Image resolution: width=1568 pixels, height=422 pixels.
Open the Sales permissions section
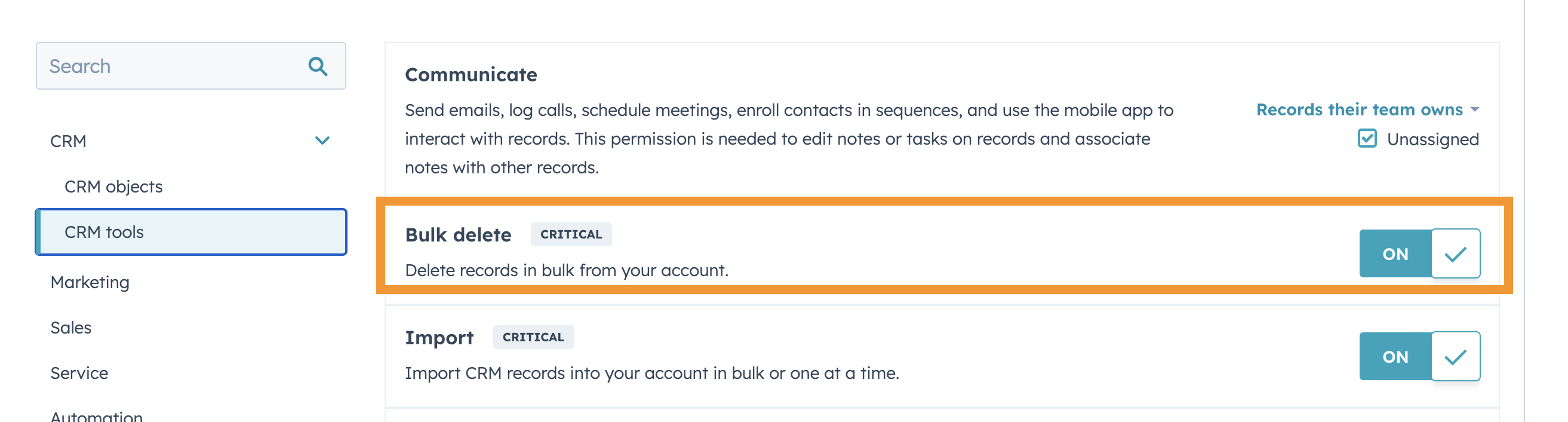[70, 327]
